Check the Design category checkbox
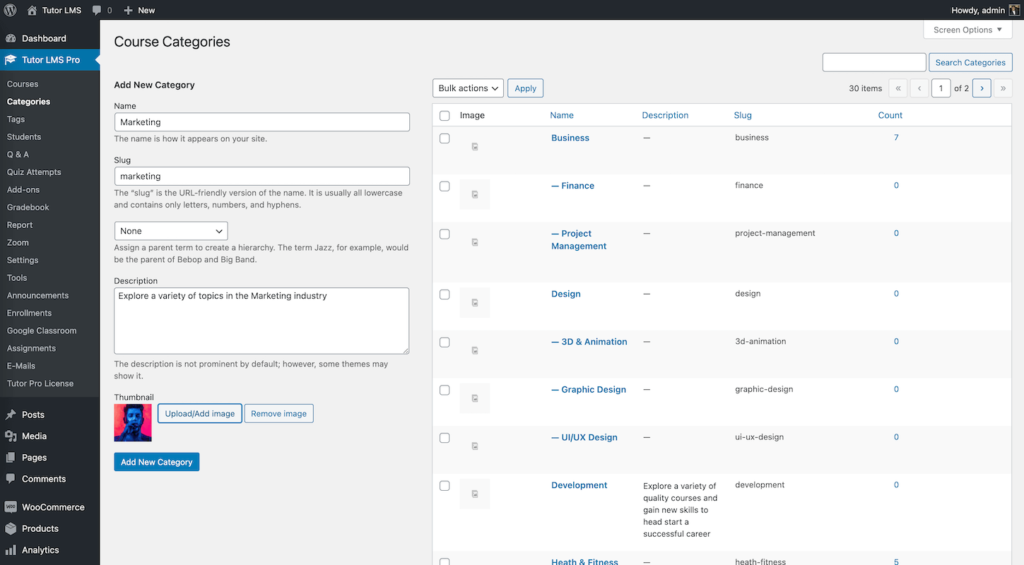This screenshot has width=1024, height=565. [445, 295]
